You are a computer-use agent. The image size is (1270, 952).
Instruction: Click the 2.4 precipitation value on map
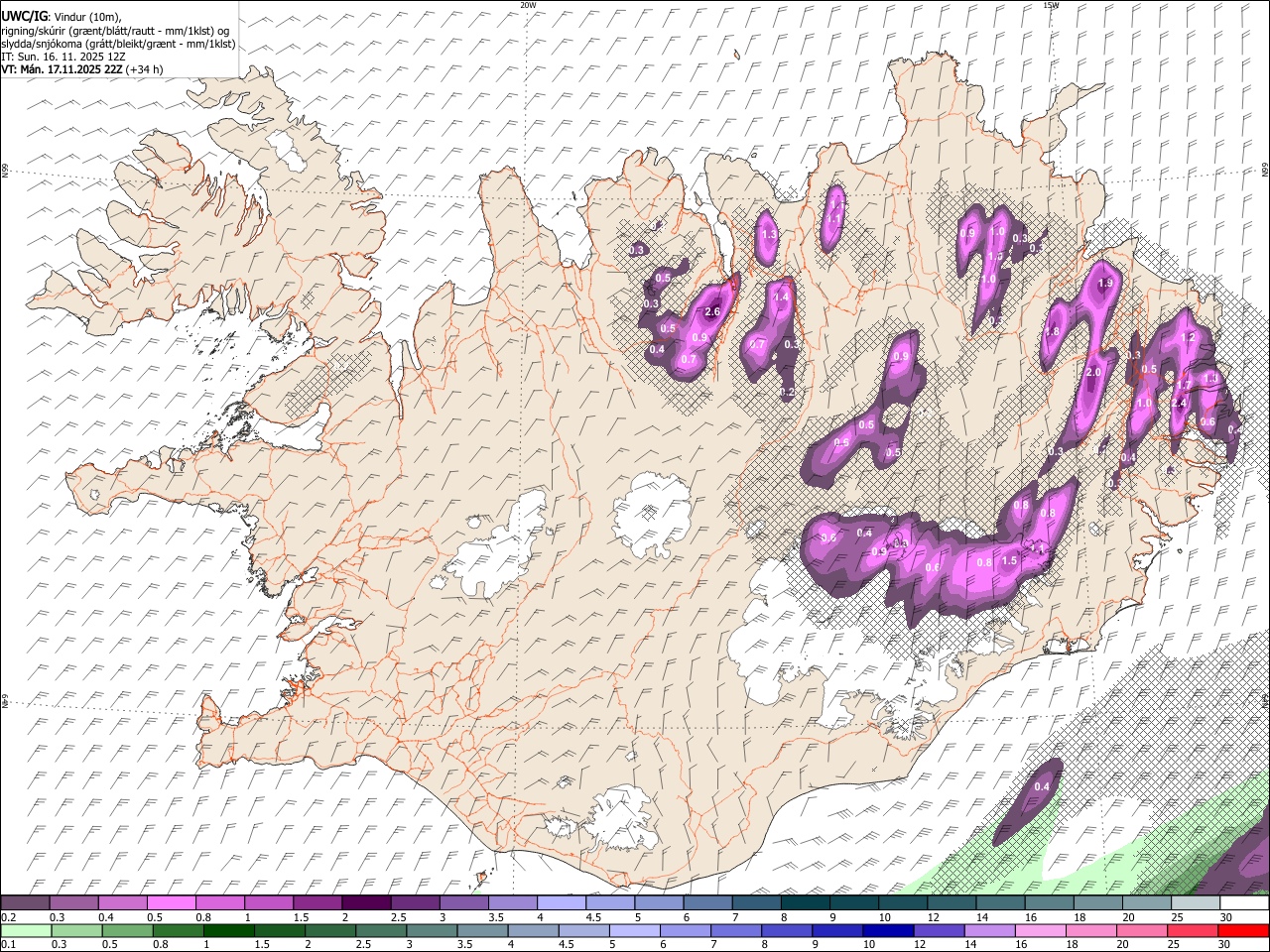click(x=1180, y=404)
